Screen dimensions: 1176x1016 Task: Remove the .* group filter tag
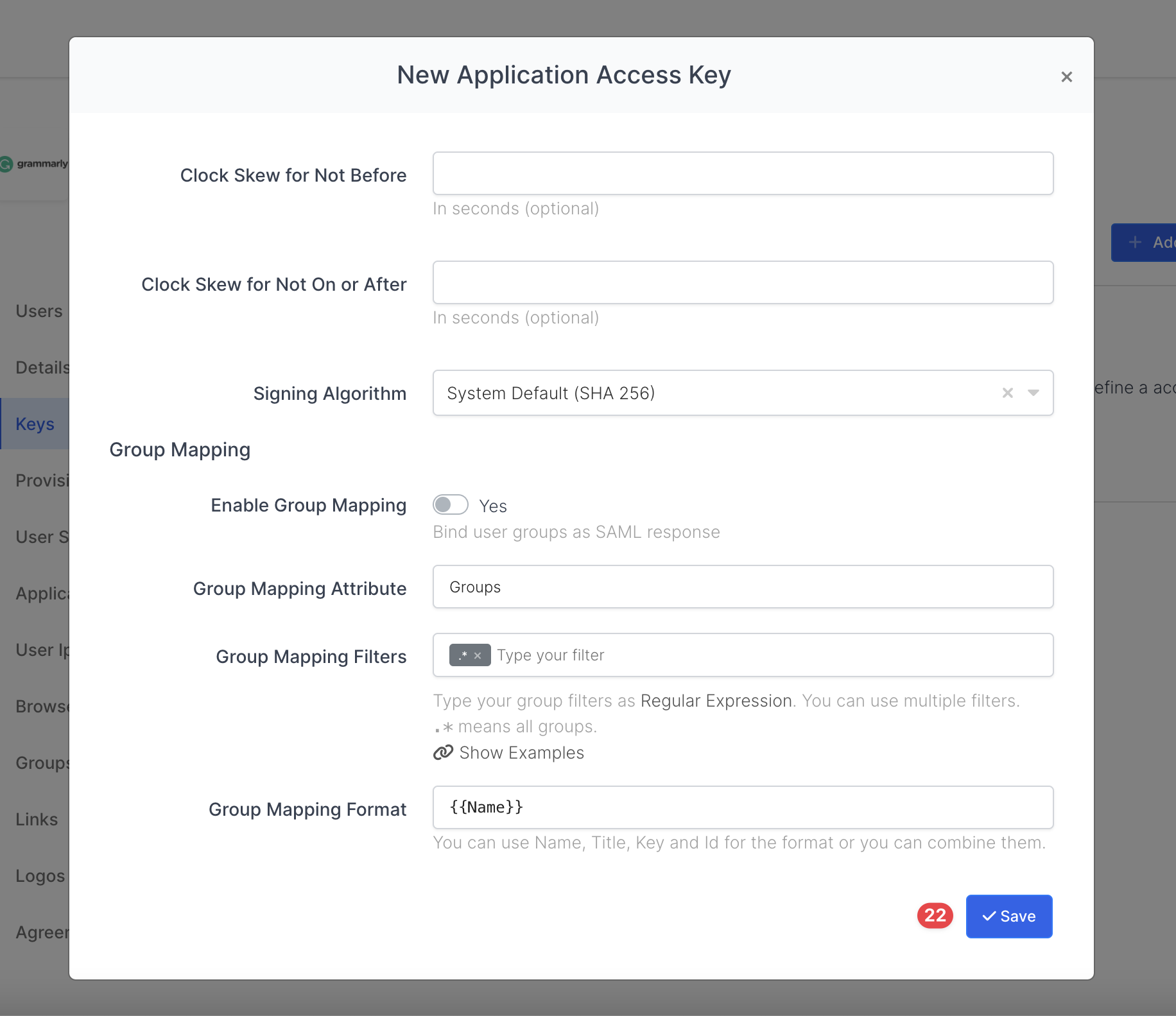[478, 655]
